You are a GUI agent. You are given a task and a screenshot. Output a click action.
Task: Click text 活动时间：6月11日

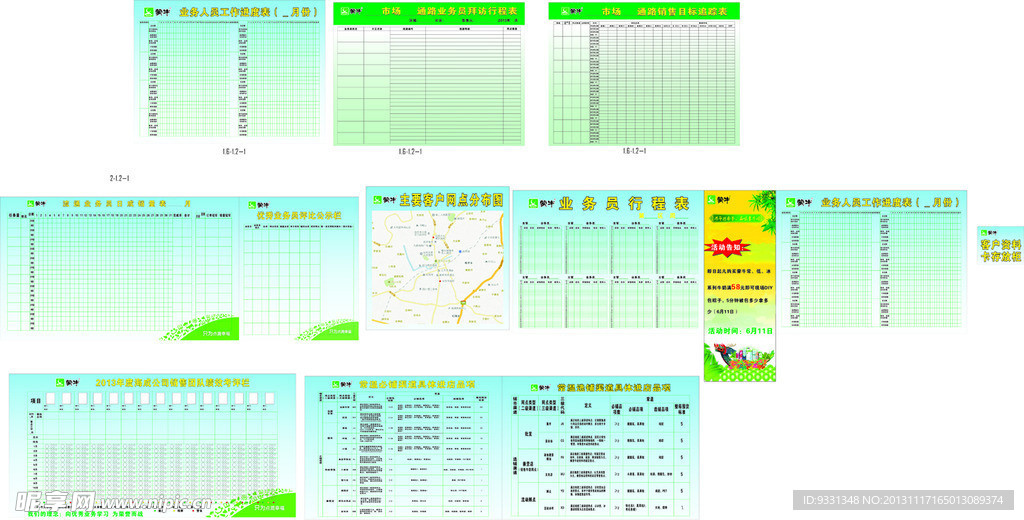(739, 331)
